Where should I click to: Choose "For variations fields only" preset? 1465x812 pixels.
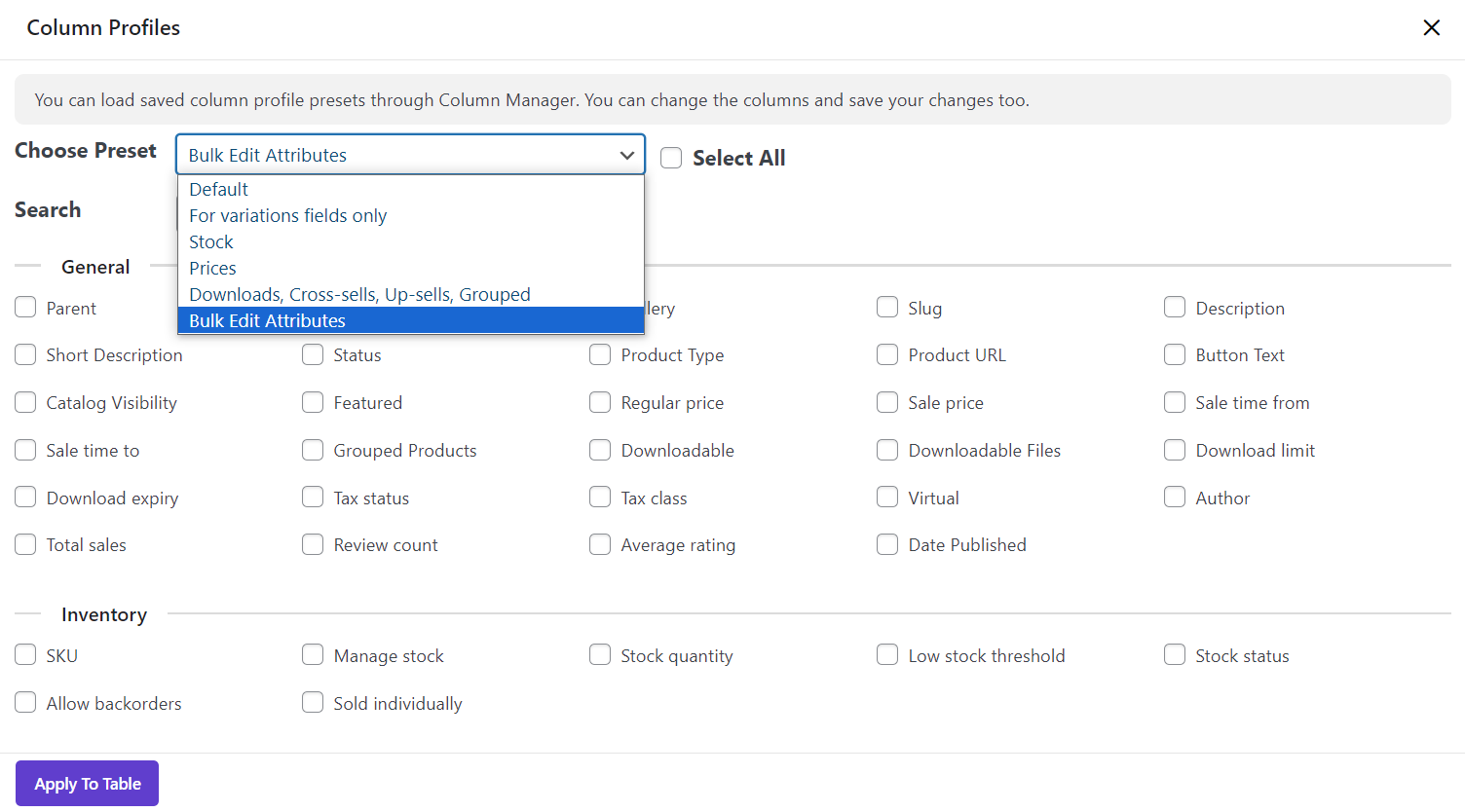pos(287,215)
